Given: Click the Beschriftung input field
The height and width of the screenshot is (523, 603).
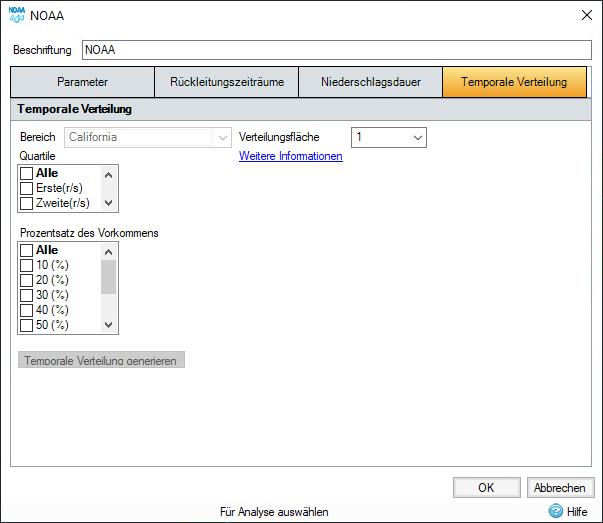Looking at the screenshot, I should (336, 50).
